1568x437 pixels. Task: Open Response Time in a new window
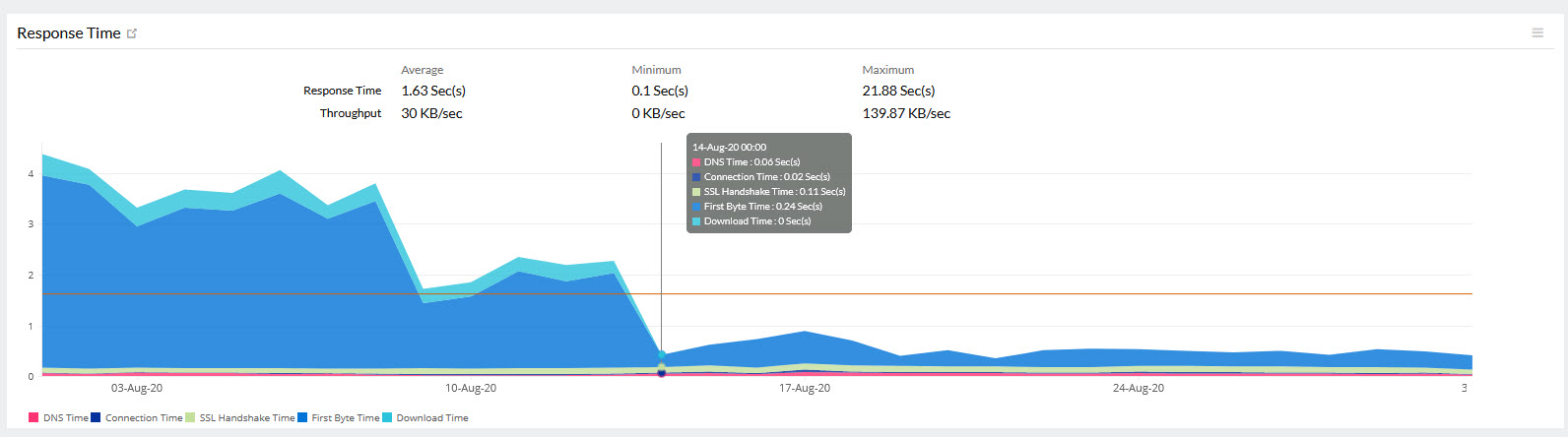click(x=132, y=33)
